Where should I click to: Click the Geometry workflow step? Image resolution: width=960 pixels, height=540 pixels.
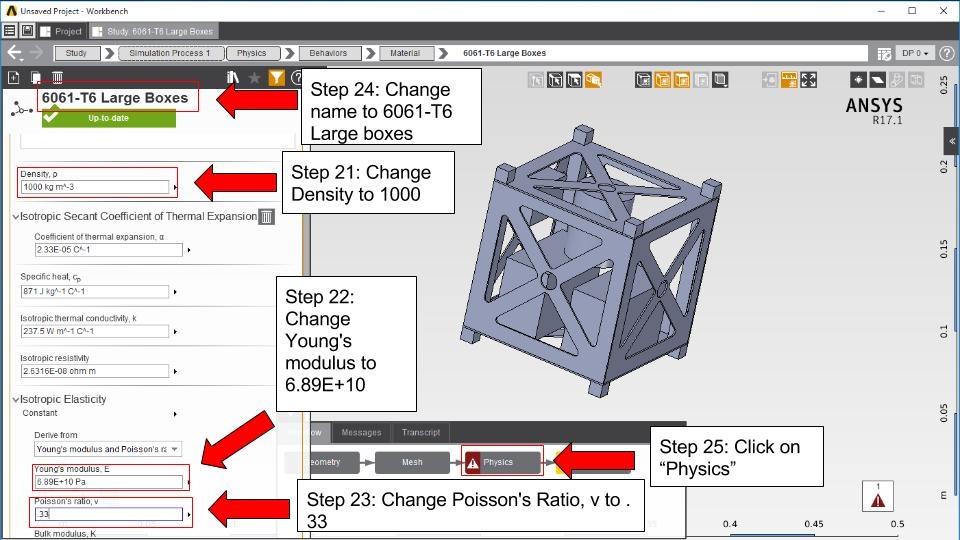click(x=323, y=462)
